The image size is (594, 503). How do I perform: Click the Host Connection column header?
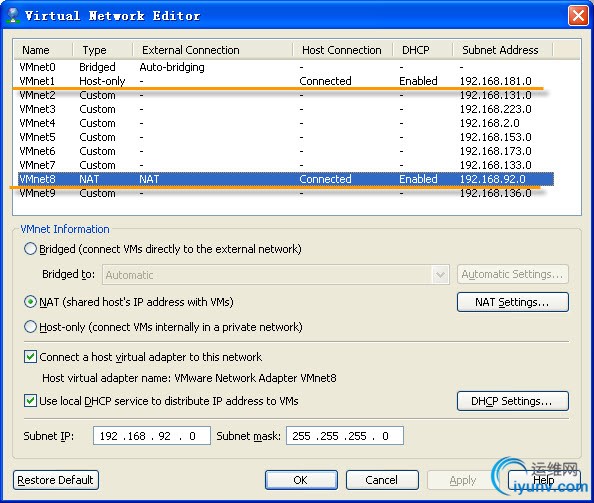[x=342, y=50]
